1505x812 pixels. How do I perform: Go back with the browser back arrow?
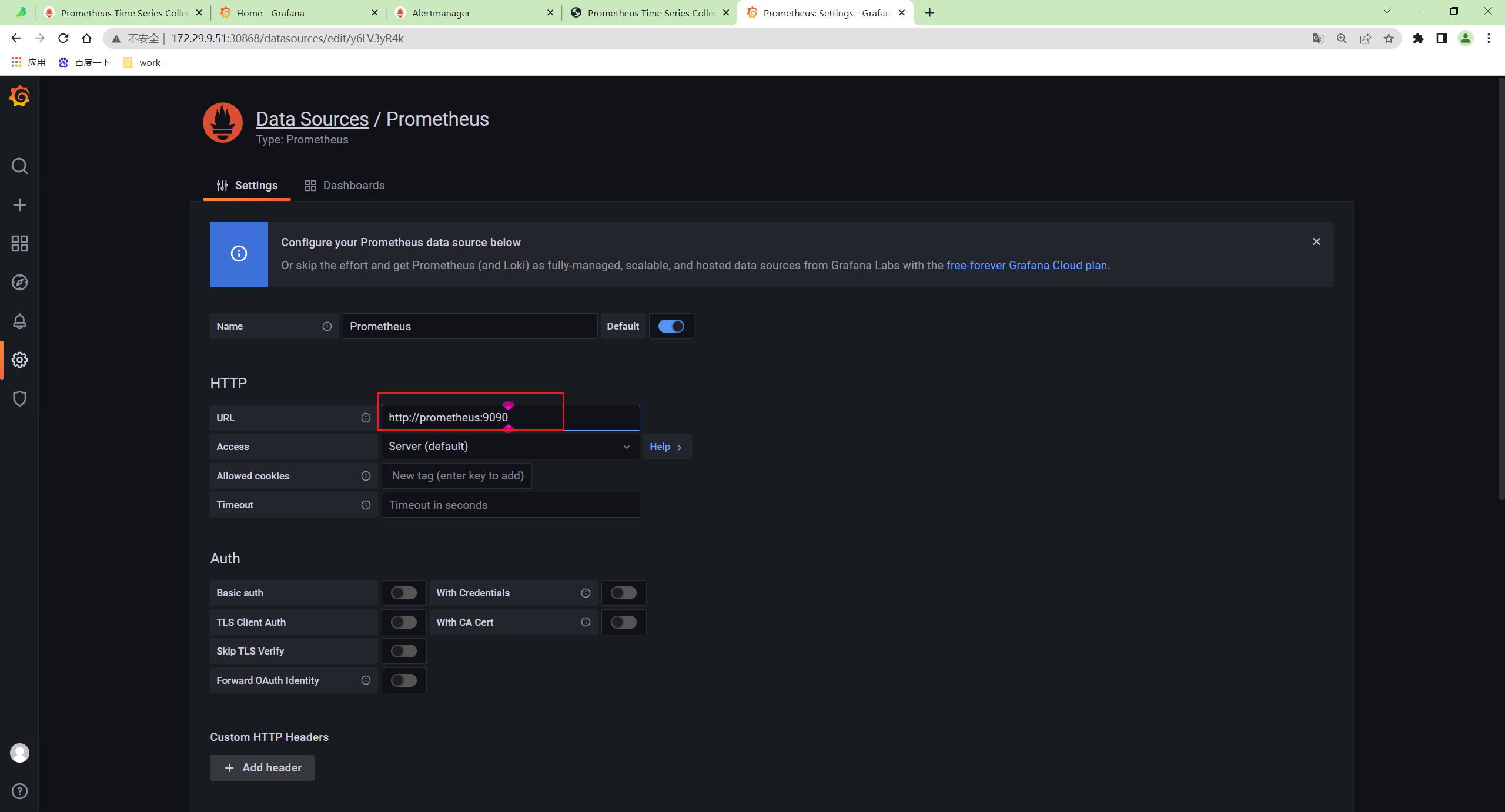click(16, 38)
